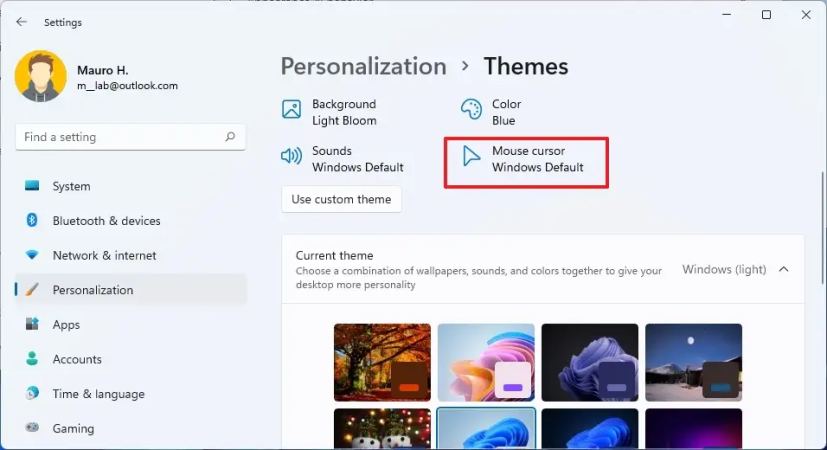
Task: Click the Background picture icon
Action: 291,109
